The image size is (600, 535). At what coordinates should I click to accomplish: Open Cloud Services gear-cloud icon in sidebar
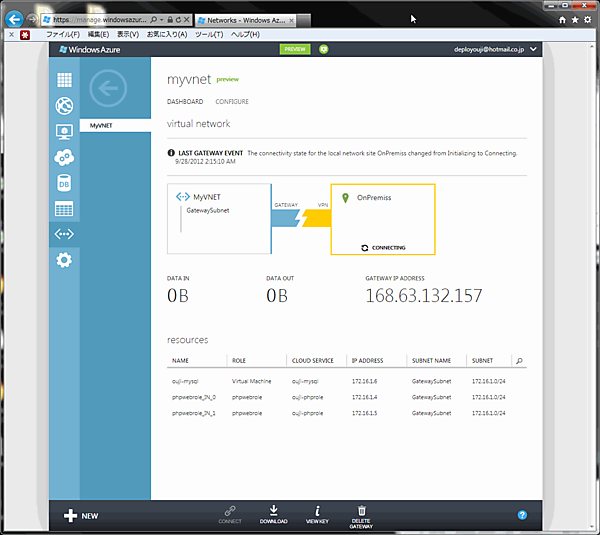point(64,157)
